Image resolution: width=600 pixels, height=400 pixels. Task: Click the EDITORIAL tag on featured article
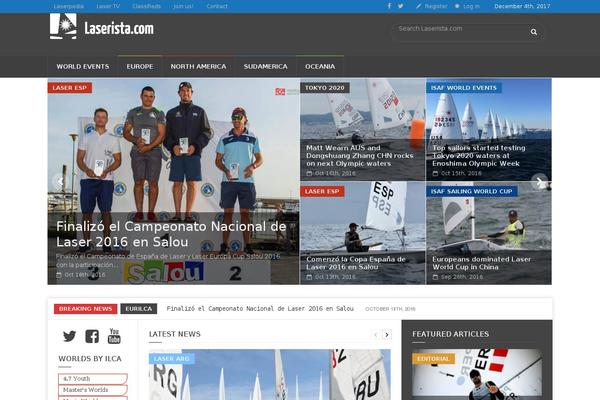pos(433,359)
